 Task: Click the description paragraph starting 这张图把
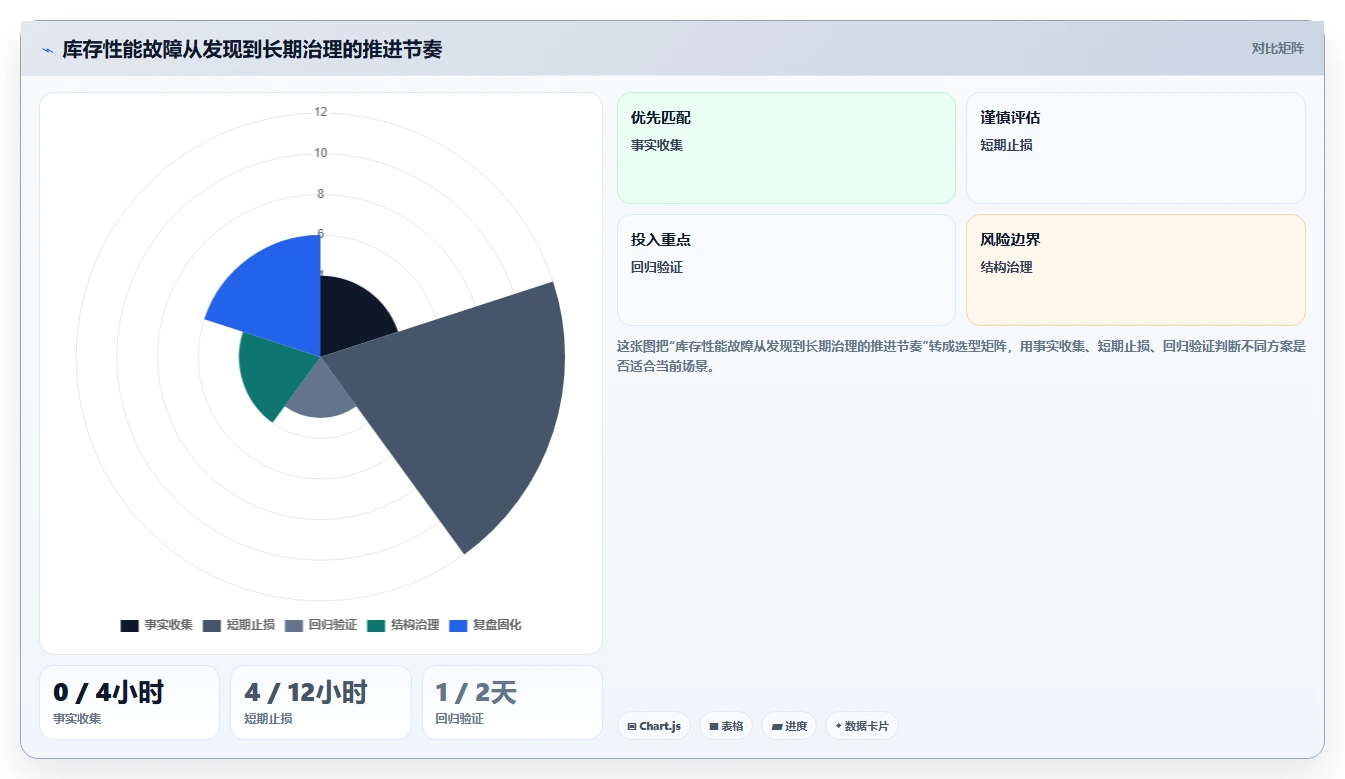tap(961, 356)
